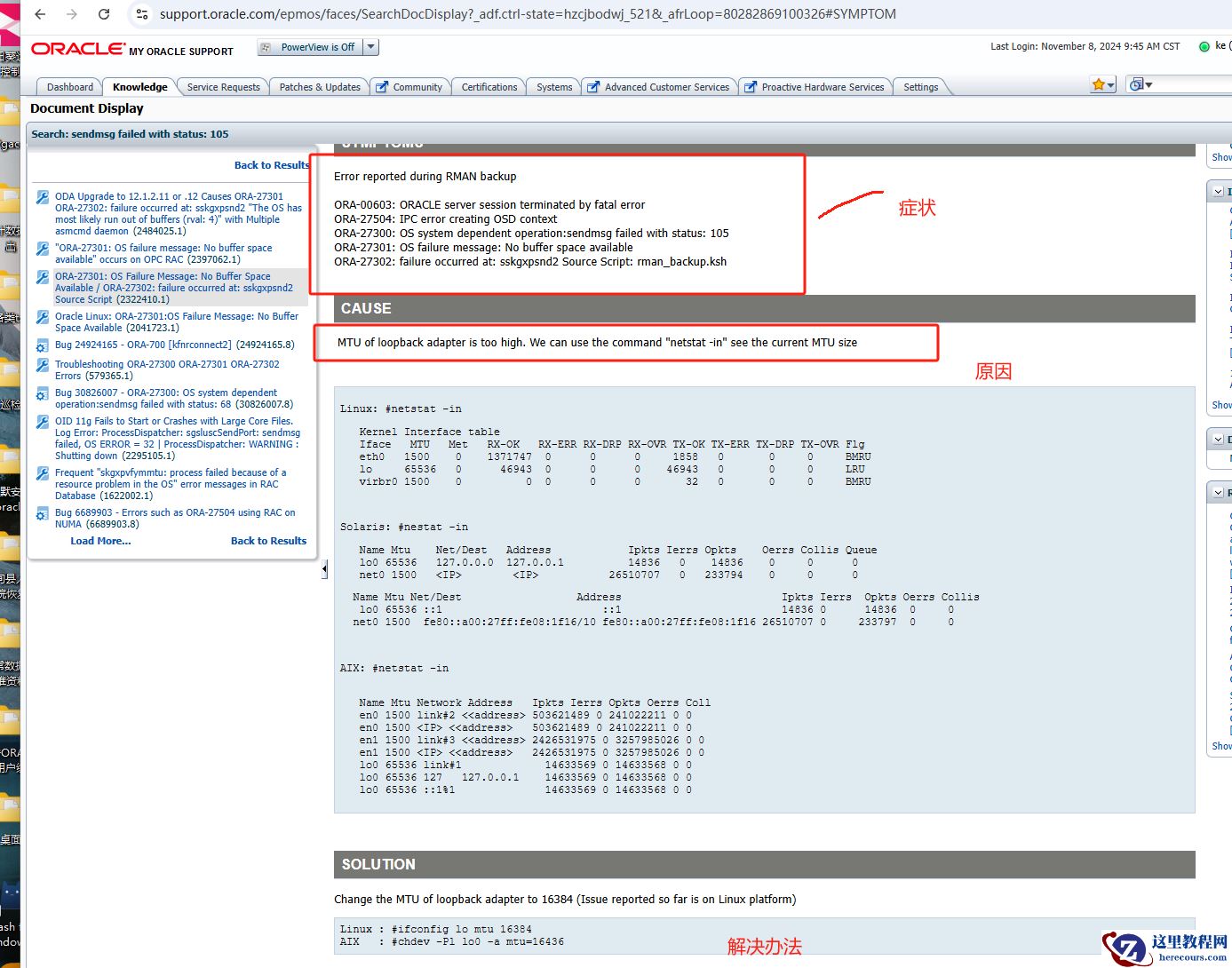Open Advanced Customer Services tab

[659, 87]
